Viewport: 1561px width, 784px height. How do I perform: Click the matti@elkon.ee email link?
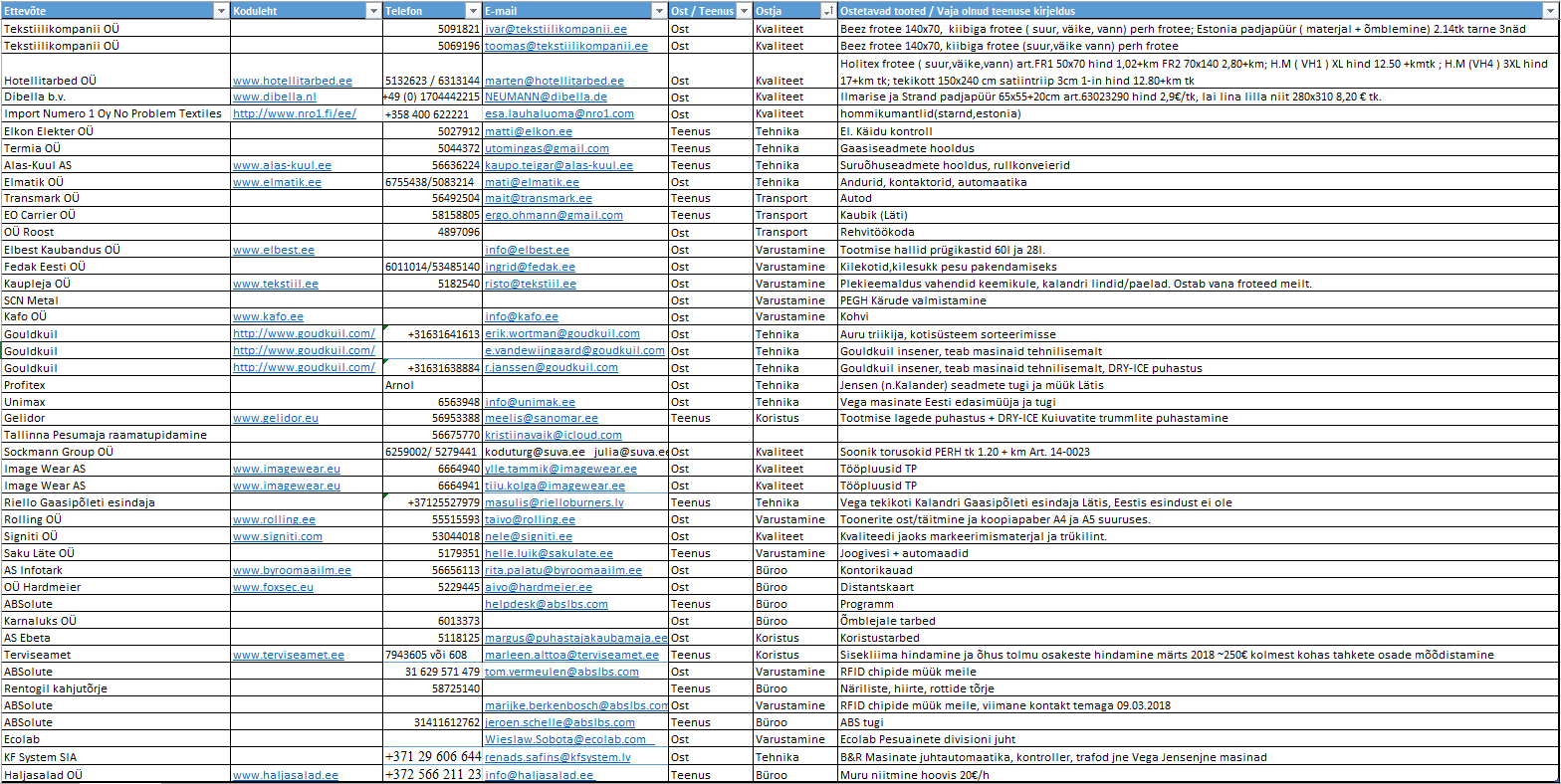[x=529, y=131]
